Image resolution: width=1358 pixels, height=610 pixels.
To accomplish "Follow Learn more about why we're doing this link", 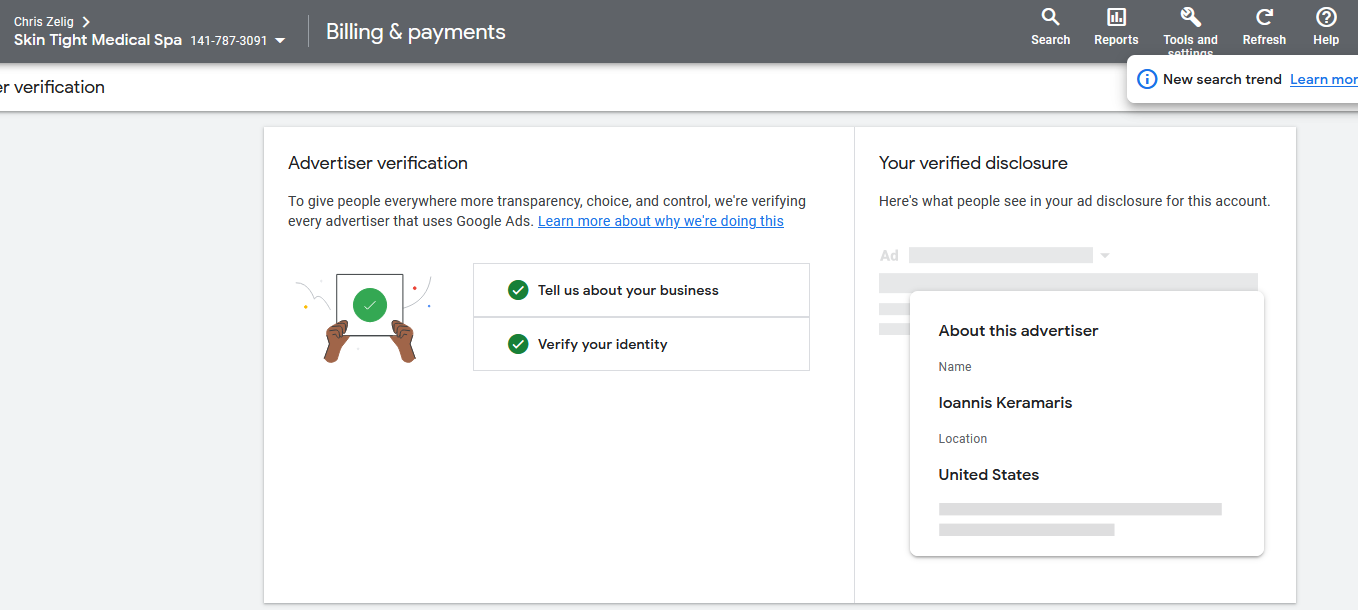I will click(661, 221).
